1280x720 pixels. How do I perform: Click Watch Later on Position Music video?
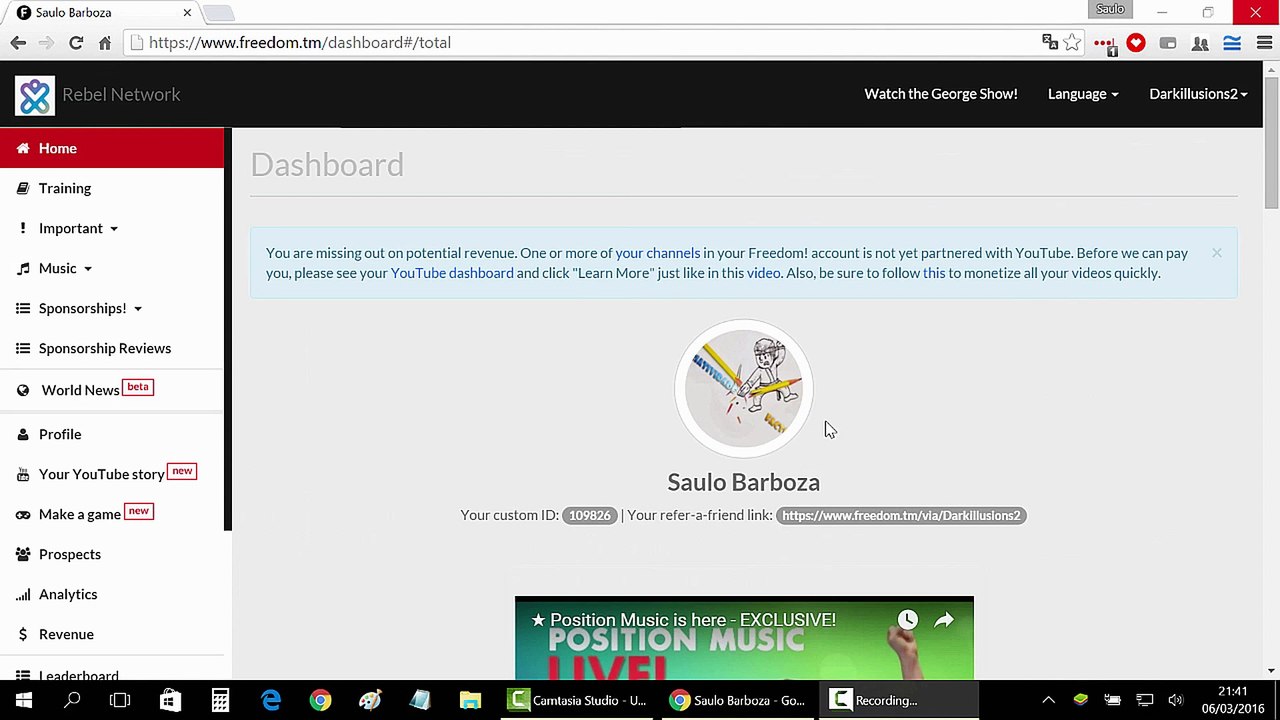tap(907, 620)
